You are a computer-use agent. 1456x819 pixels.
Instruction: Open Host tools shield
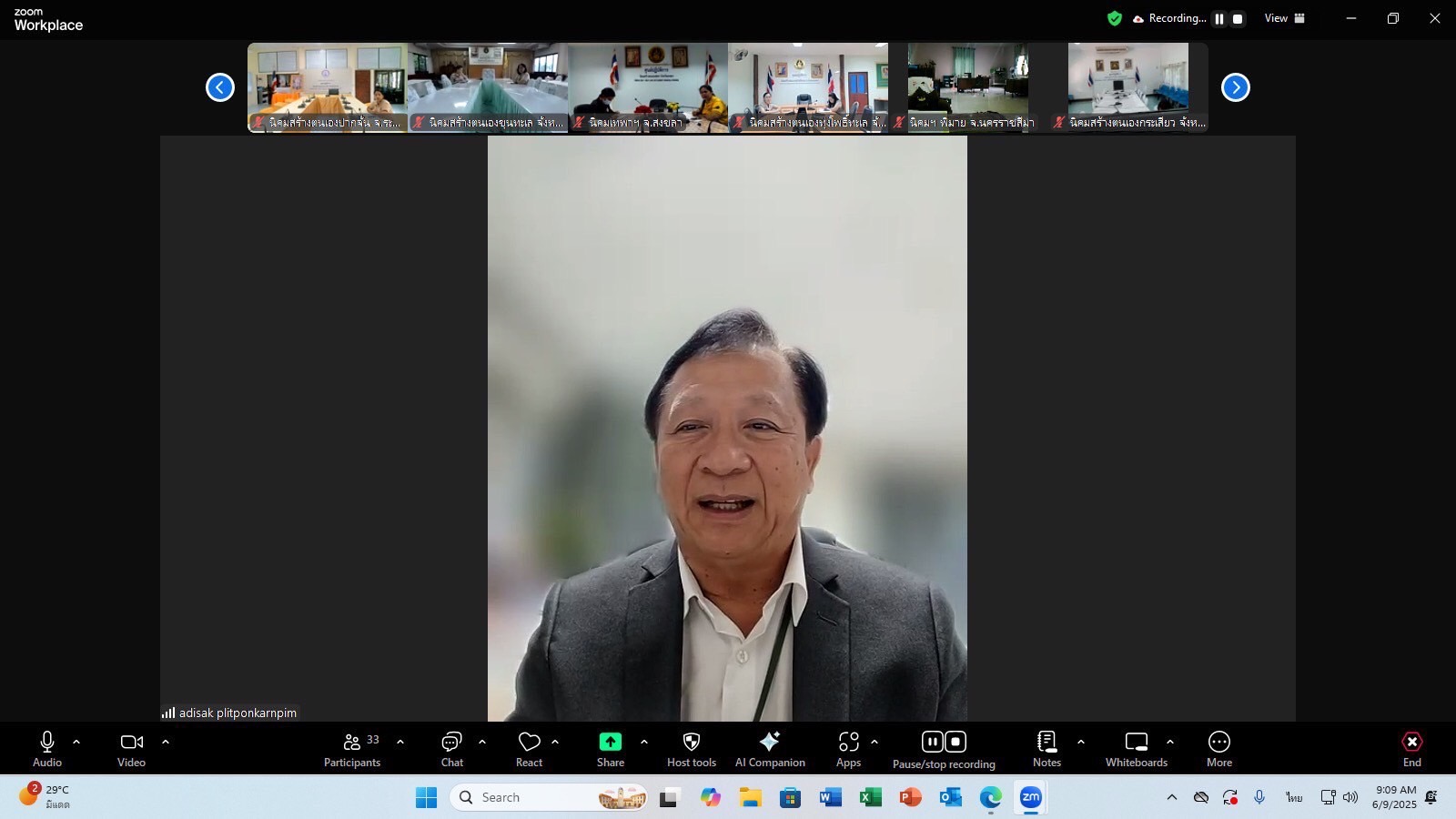(692, 750)
